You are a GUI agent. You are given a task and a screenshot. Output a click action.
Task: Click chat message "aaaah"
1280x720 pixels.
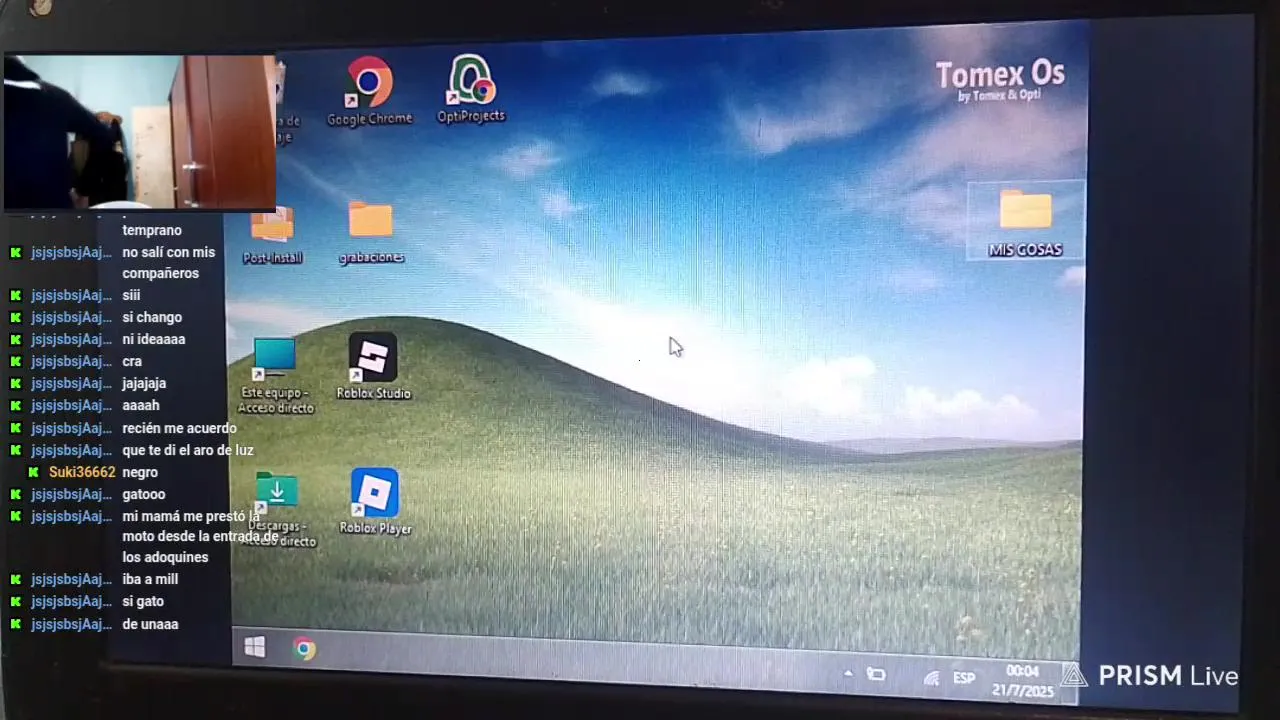[141, 405]
